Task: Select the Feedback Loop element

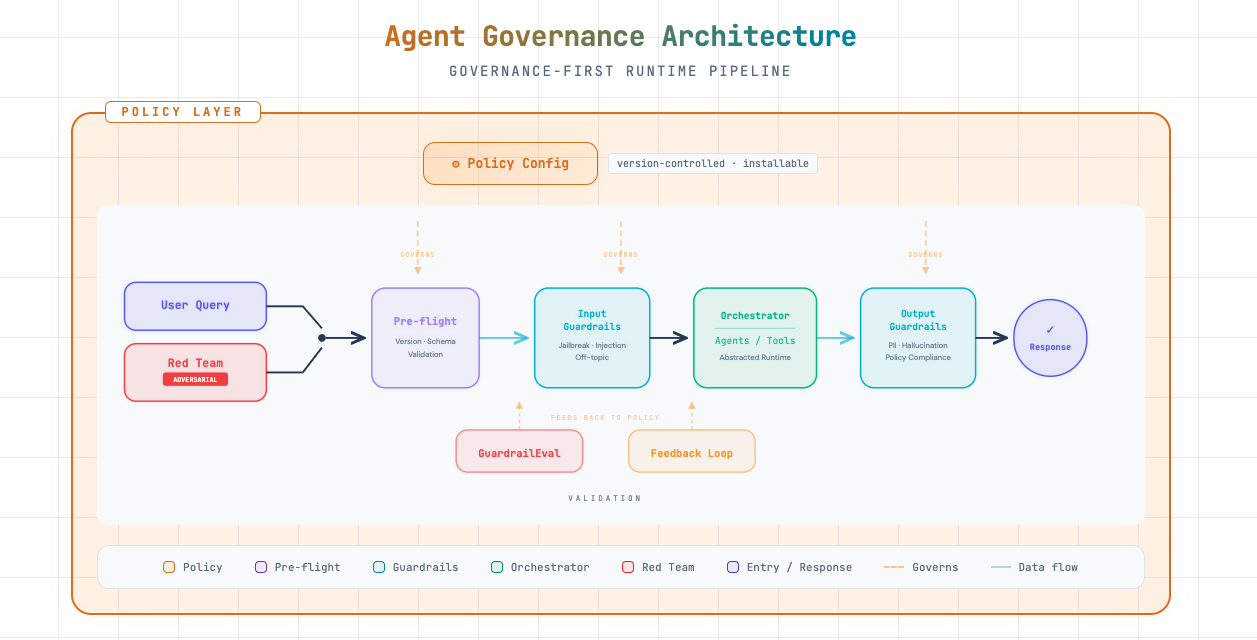Action: (691, 451)
